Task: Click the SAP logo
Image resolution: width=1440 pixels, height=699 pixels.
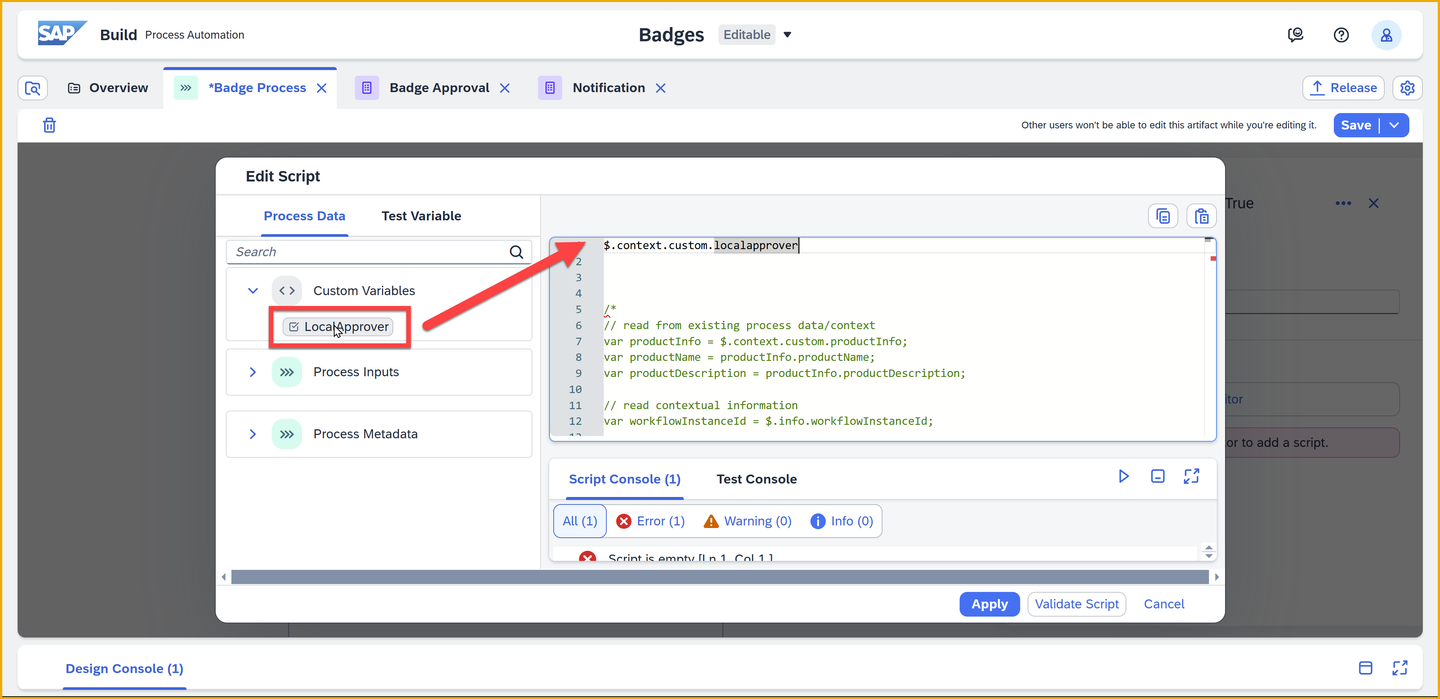Action: 62,34
